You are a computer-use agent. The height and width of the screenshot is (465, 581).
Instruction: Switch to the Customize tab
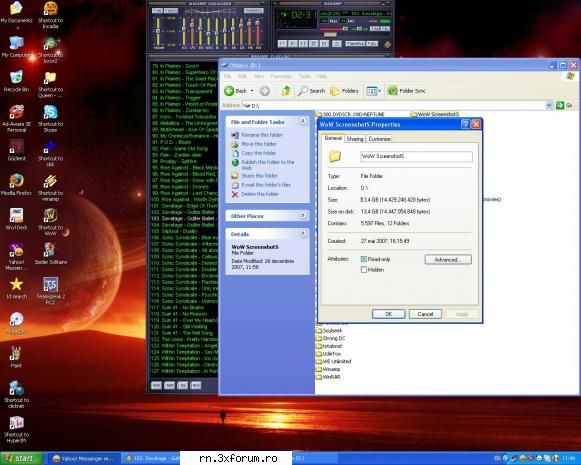click(379, 139)
